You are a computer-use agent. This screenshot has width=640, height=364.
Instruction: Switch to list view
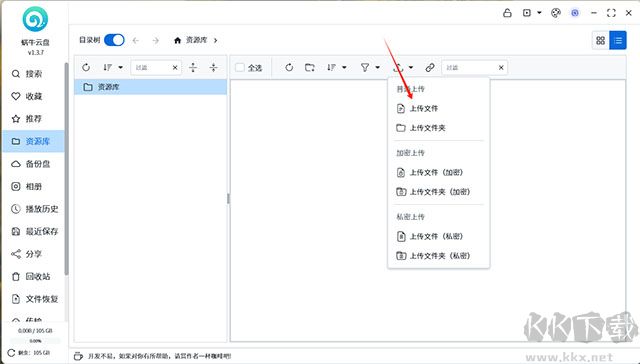tap(618, 40)
